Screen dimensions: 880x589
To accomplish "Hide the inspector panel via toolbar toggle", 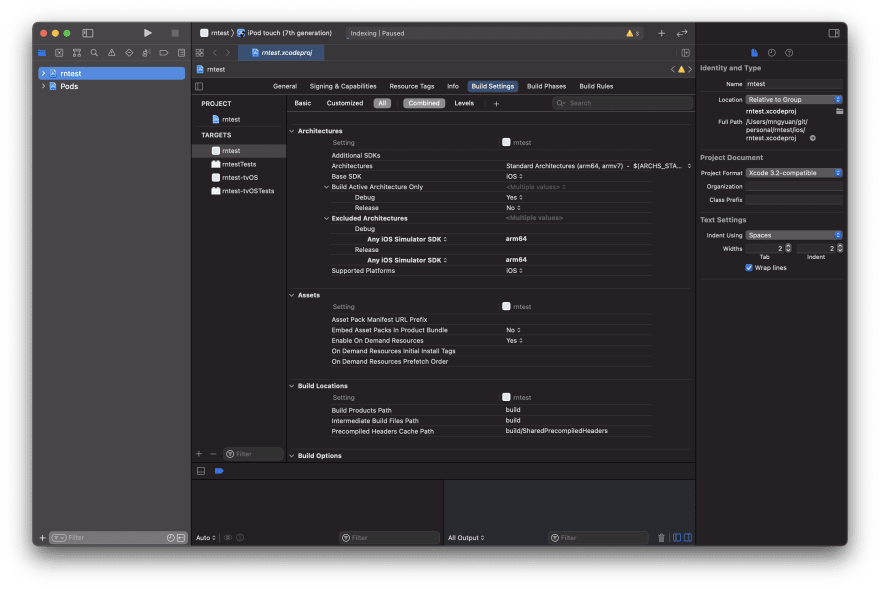I will click(834, 33).
